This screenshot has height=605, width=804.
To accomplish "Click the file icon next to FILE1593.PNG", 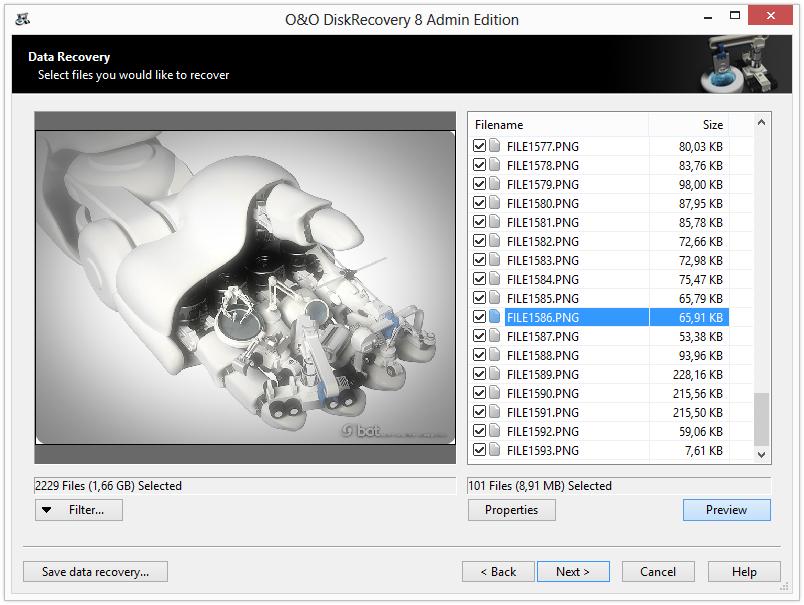I will [495, 449].
